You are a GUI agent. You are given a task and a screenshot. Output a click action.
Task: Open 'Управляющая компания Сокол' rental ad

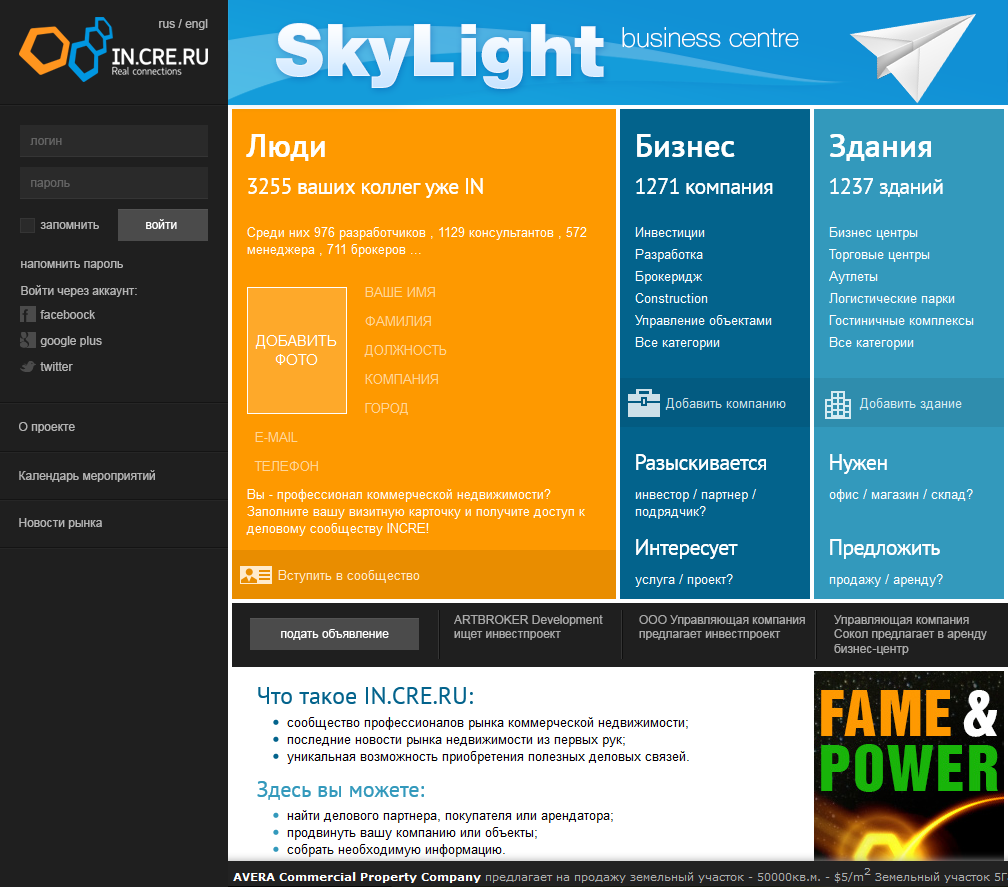(910, 634)
